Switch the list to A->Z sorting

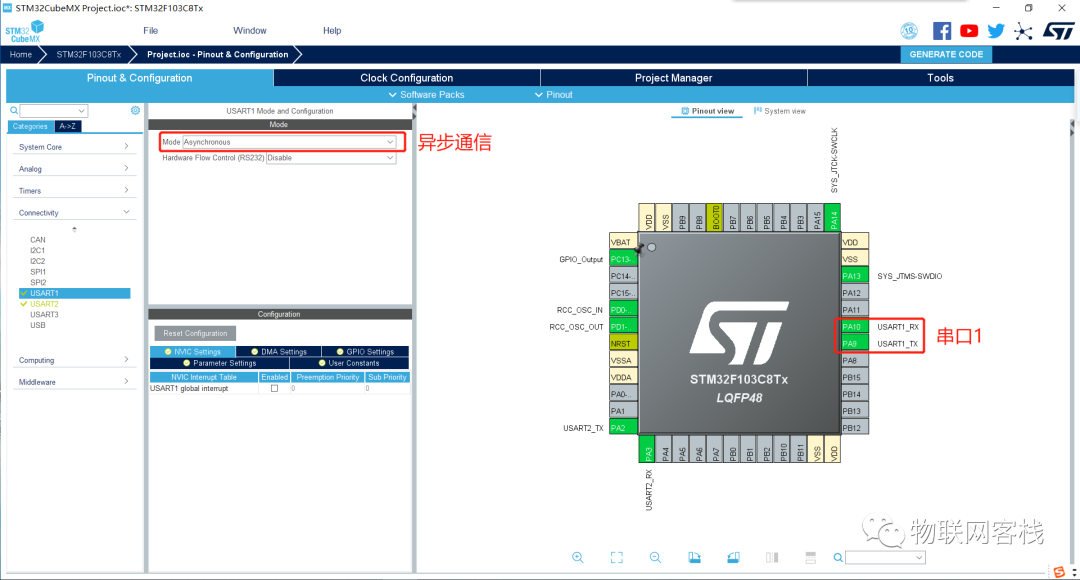pyautogui.click(x=68, y=126)
